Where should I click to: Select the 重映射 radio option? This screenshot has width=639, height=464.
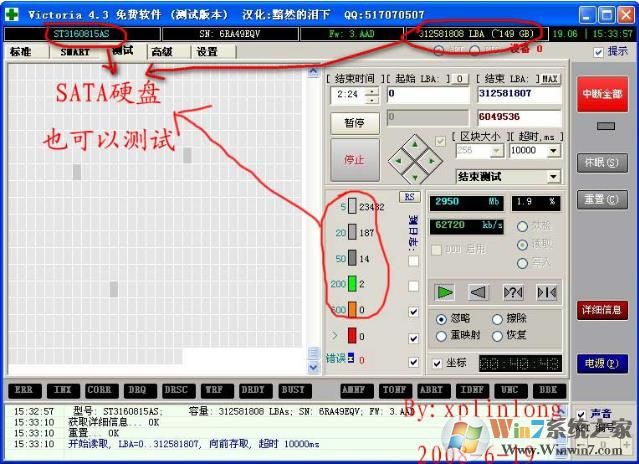441,336
